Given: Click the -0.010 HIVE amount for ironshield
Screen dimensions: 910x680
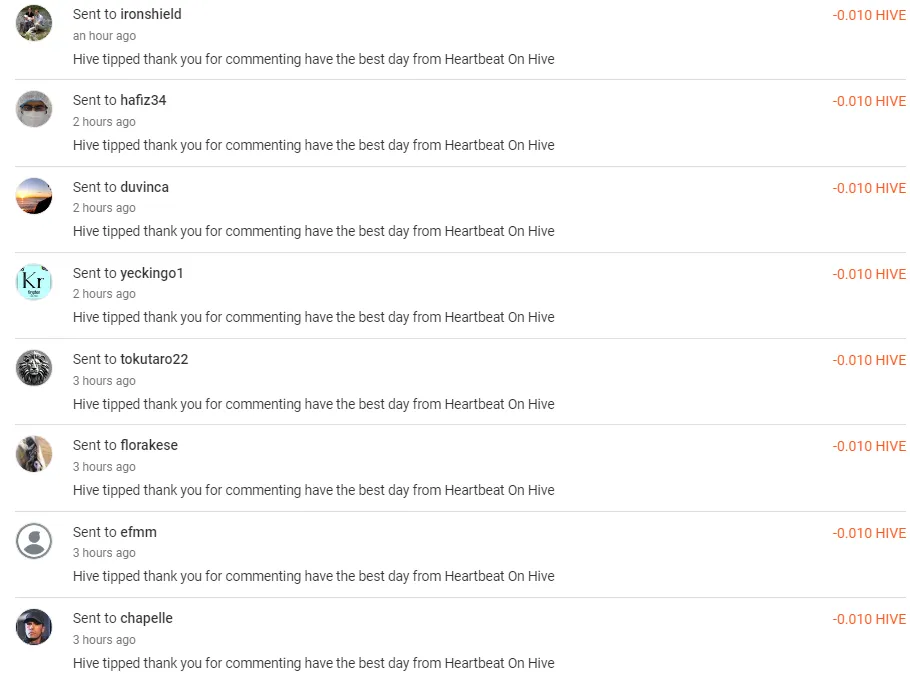Looking at the screenshot, I should pyautogui.click(x=868, y=15).
